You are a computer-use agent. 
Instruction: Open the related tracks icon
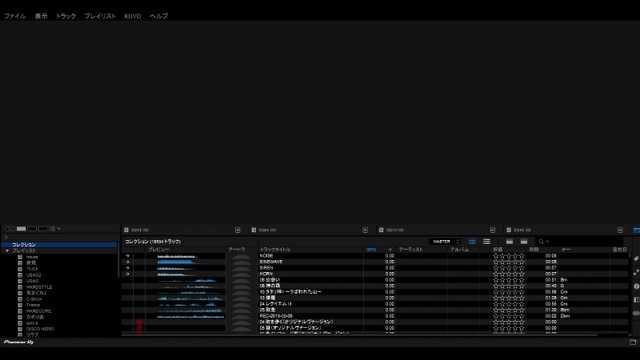click(x=636, y=273)
